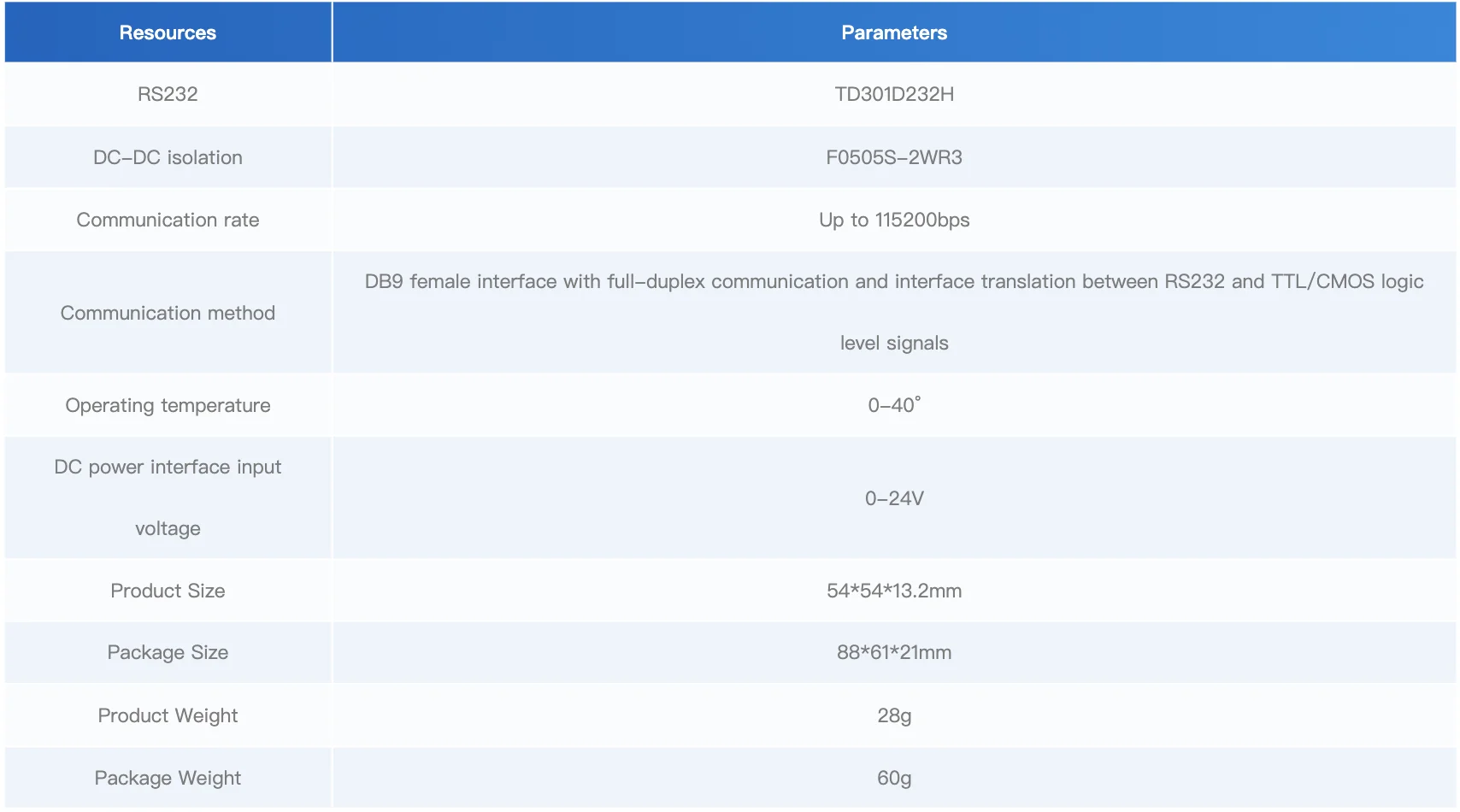Select the RS232 row label

click(168, 94)
